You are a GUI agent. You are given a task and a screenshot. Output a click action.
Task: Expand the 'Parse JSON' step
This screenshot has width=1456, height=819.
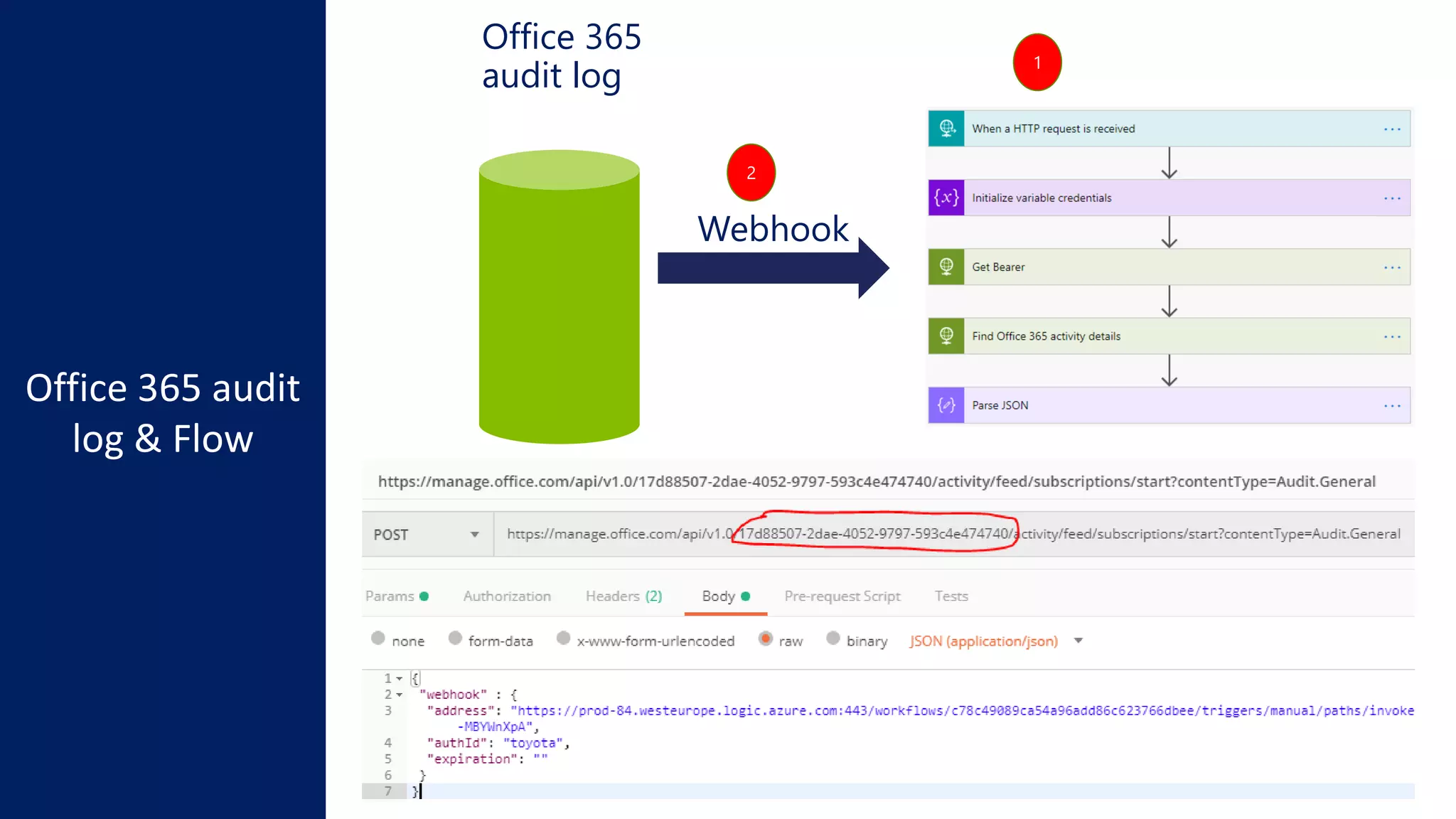coord(1169,405)
